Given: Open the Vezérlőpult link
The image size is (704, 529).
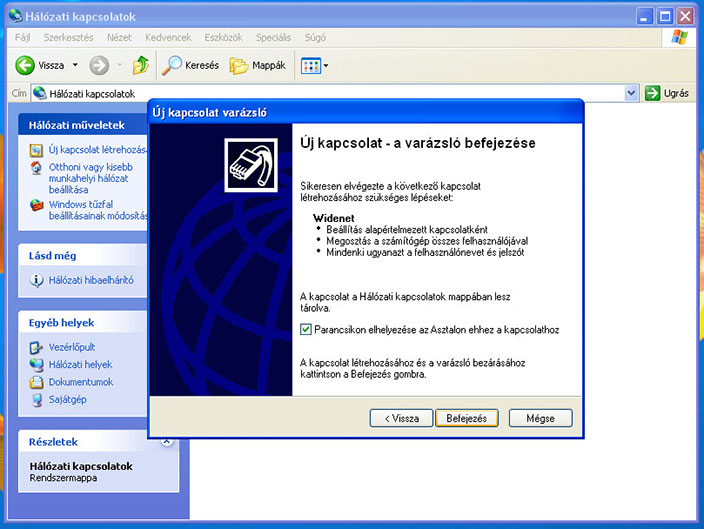Looking at the screenshot, I should pos(71,347).
